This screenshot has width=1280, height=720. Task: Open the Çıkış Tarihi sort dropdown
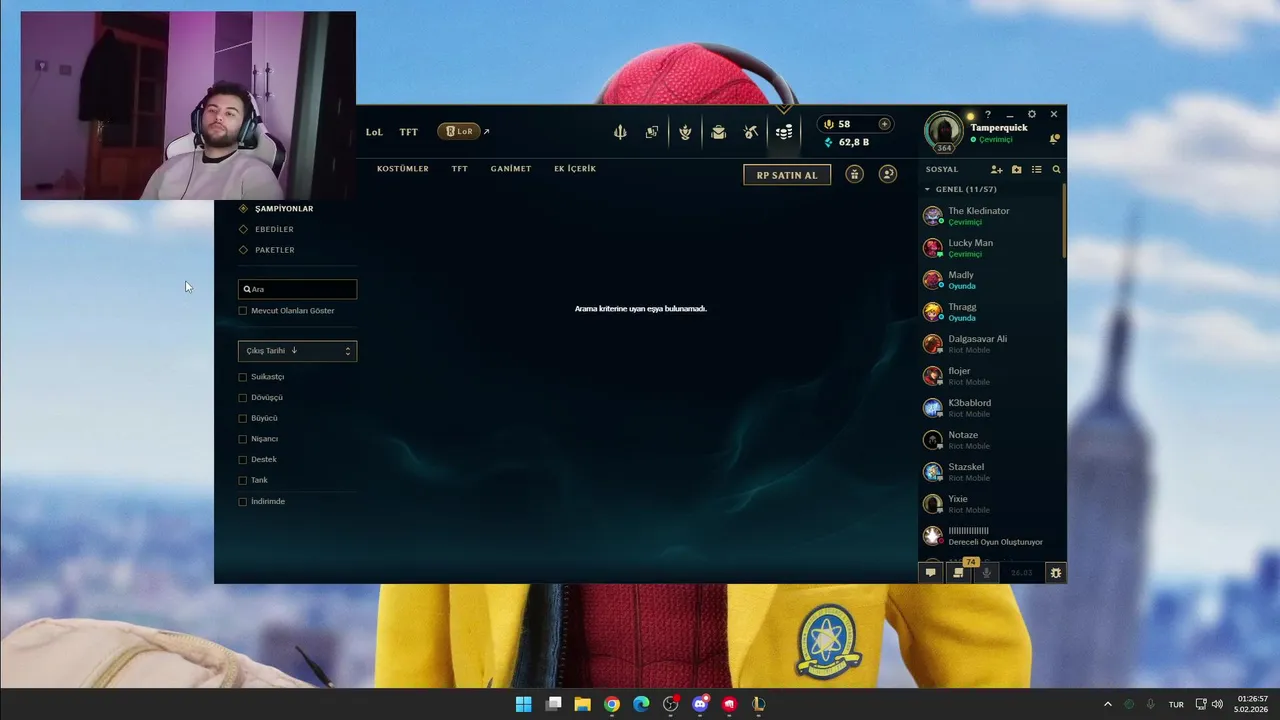click(297, 351)
